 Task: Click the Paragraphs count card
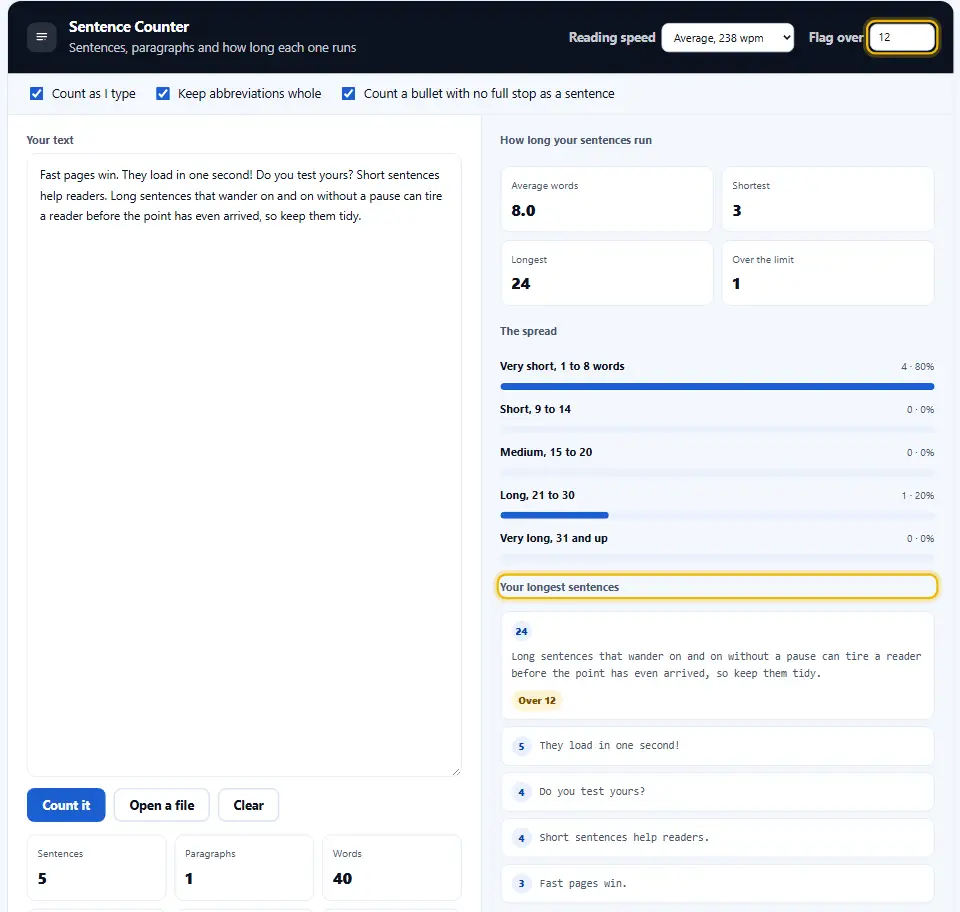[244, 867]
